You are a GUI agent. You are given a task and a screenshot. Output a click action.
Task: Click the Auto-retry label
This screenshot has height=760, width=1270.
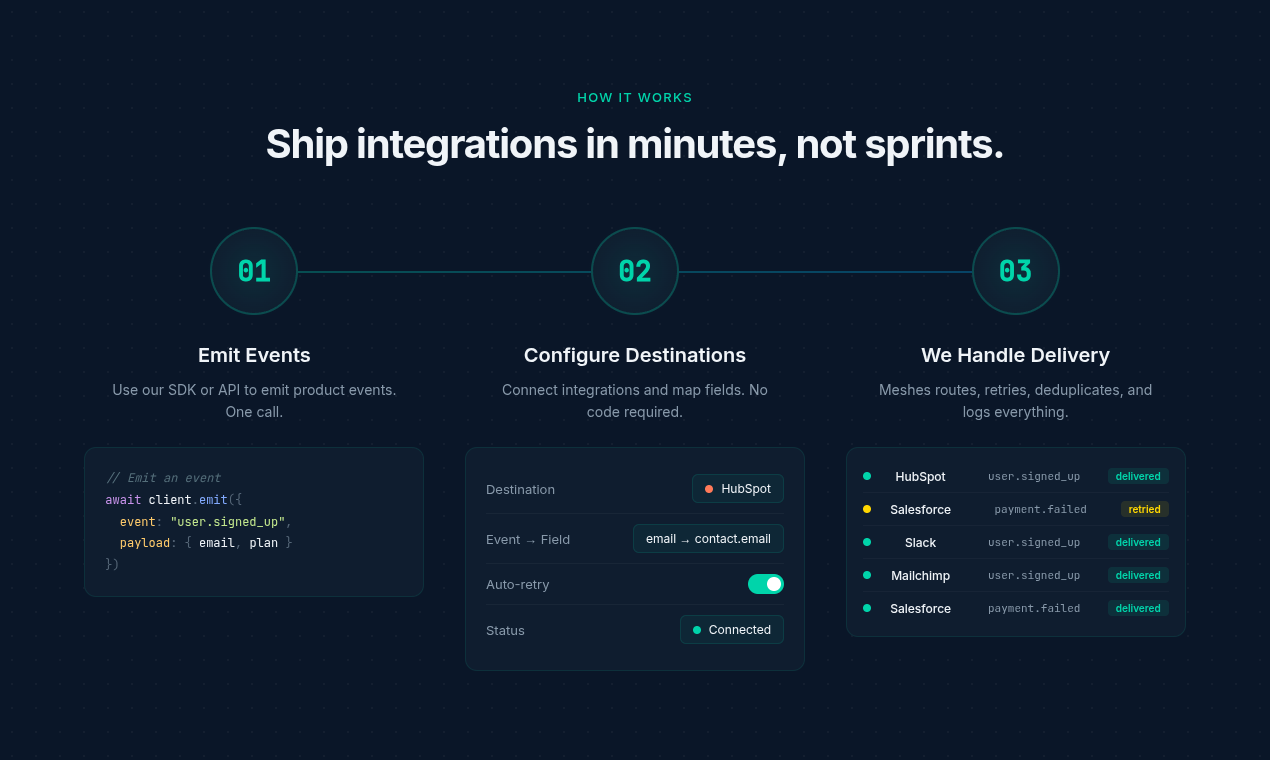click(518, 585)
